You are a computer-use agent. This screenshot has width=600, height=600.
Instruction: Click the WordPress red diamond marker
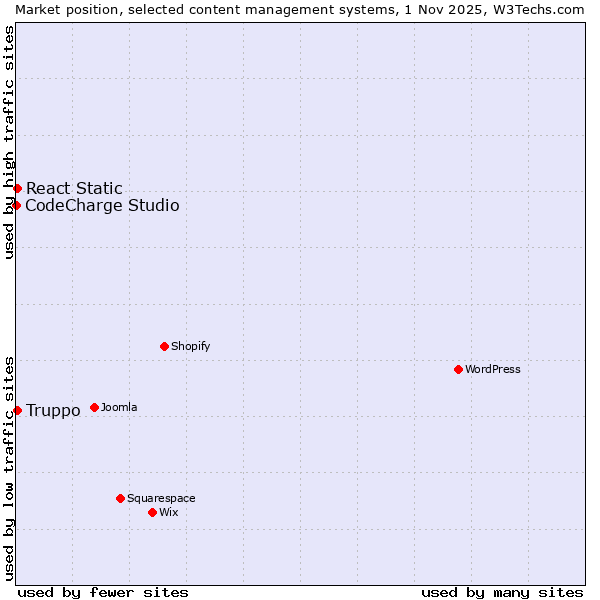458,369
